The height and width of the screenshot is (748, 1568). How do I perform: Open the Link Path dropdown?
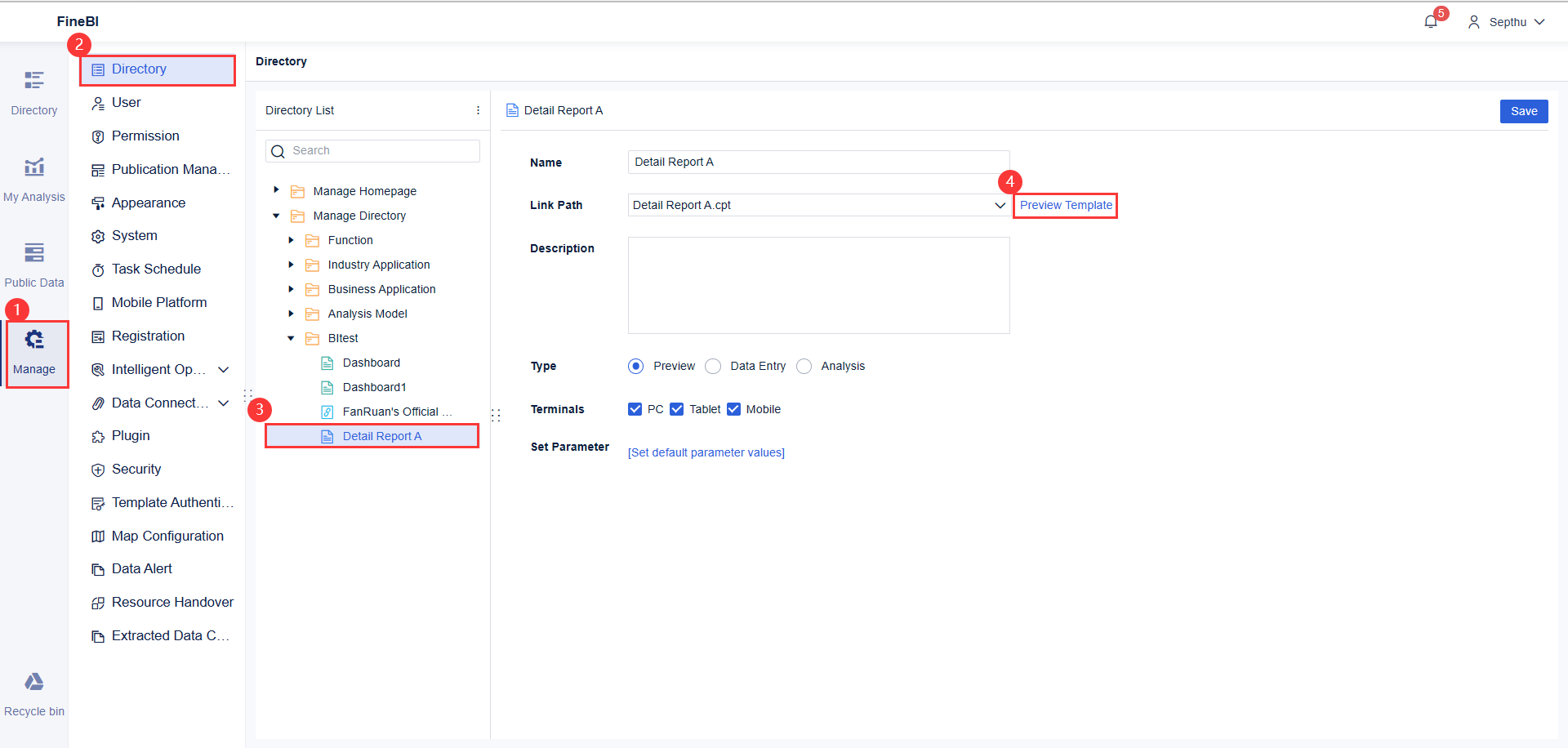coord(1000,205)
